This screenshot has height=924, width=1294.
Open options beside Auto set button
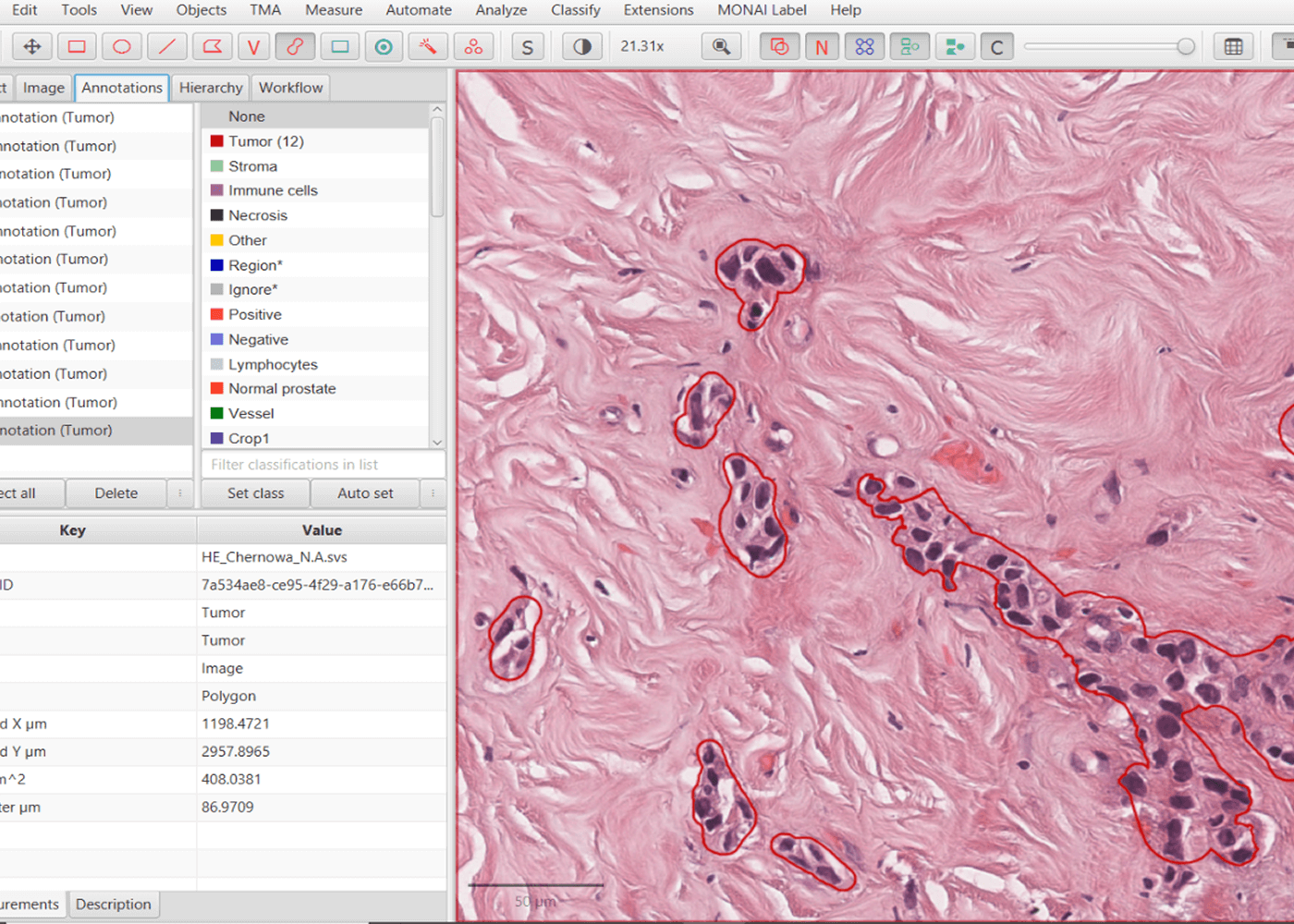[433, 493]
